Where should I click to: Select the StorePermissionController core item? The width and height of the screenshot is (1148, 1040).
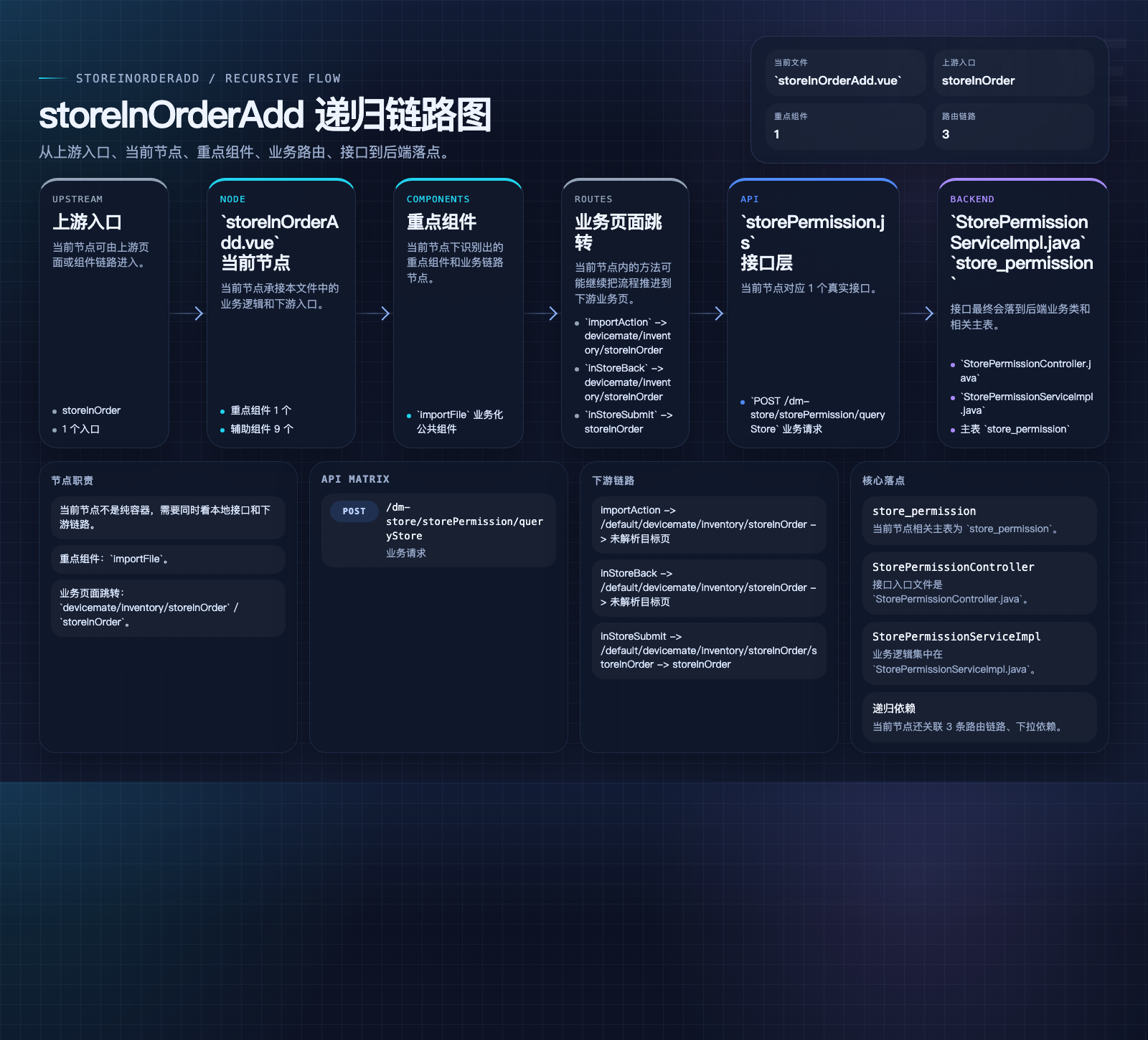coord(979,583)
